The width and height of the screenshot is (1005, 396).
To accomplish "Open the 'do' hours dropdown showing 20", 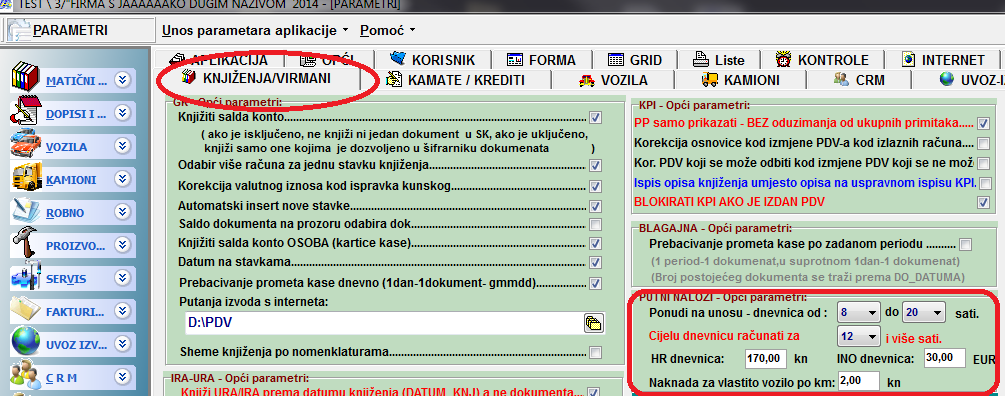I will pyautogui.click(x=924, y=313).
